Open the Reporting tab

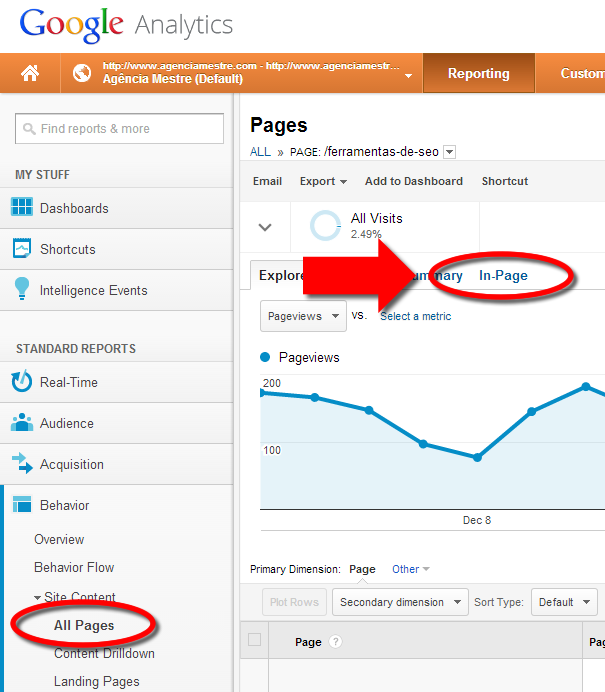(478, 73)
